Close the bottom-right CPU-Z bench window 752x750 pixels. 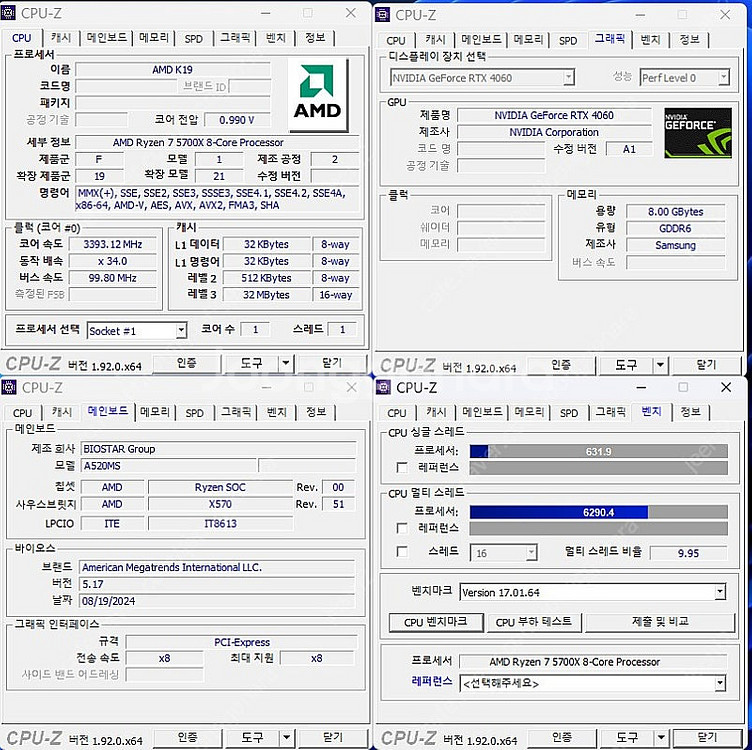[726, 387]
